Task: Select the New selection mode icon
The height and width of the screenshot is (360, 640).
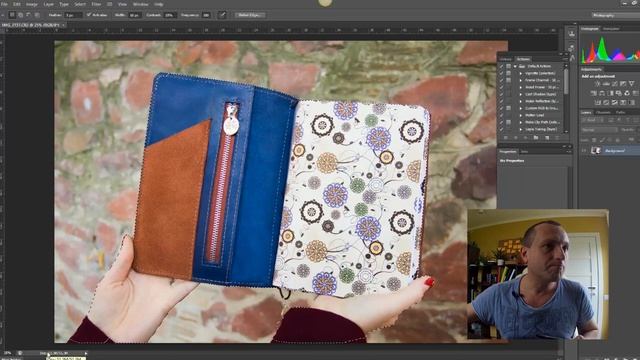Action: coord(12,15)
